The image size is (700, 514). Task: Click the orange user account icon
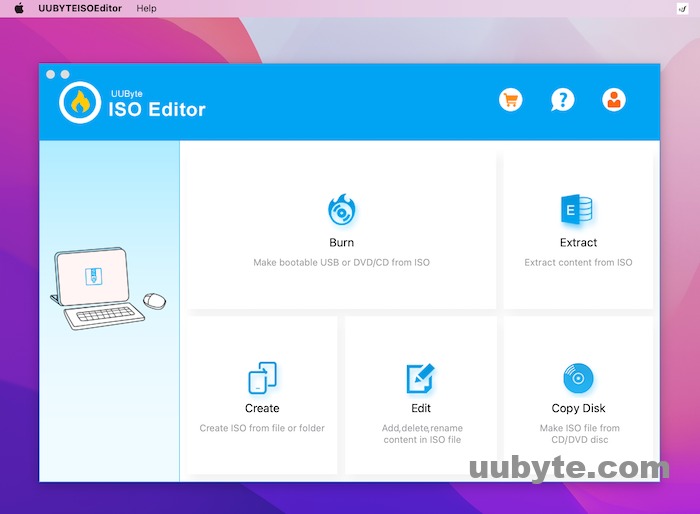click(x=614, y=100)
